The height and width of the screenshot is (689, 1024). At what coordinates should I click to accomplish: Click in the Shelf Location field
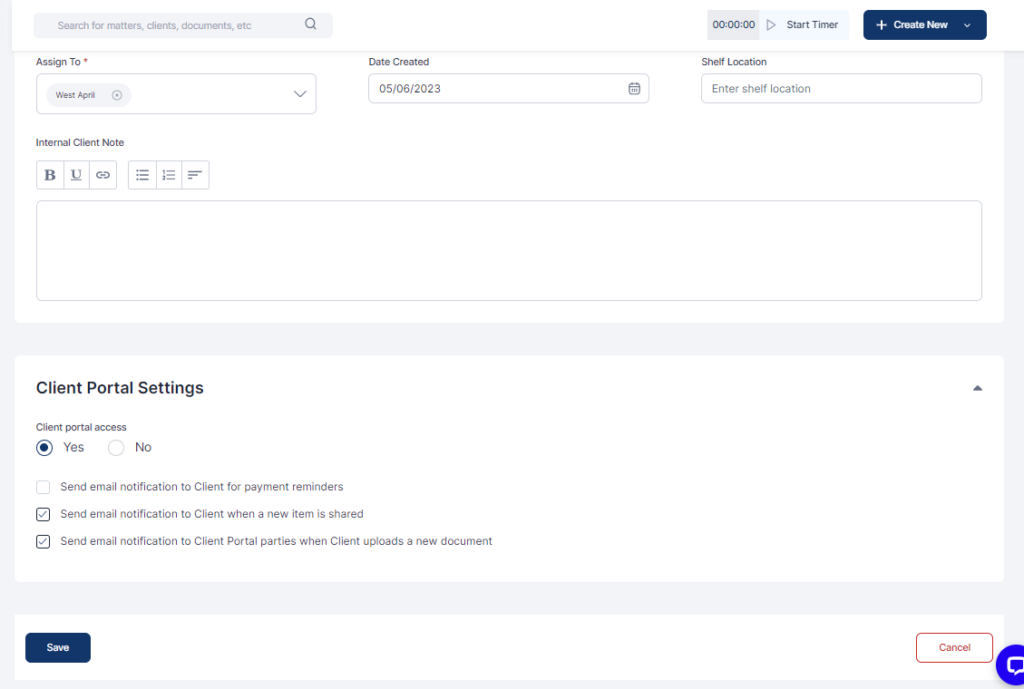pos(840,89)
